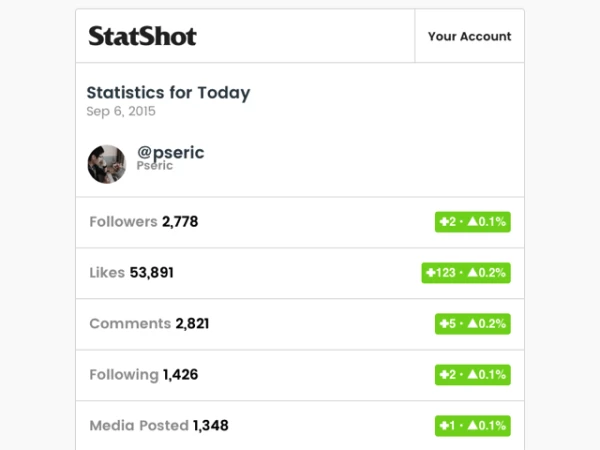600x450 pixels.
Task: Select the Comments 2,821 row
Action: click(300, 324)
